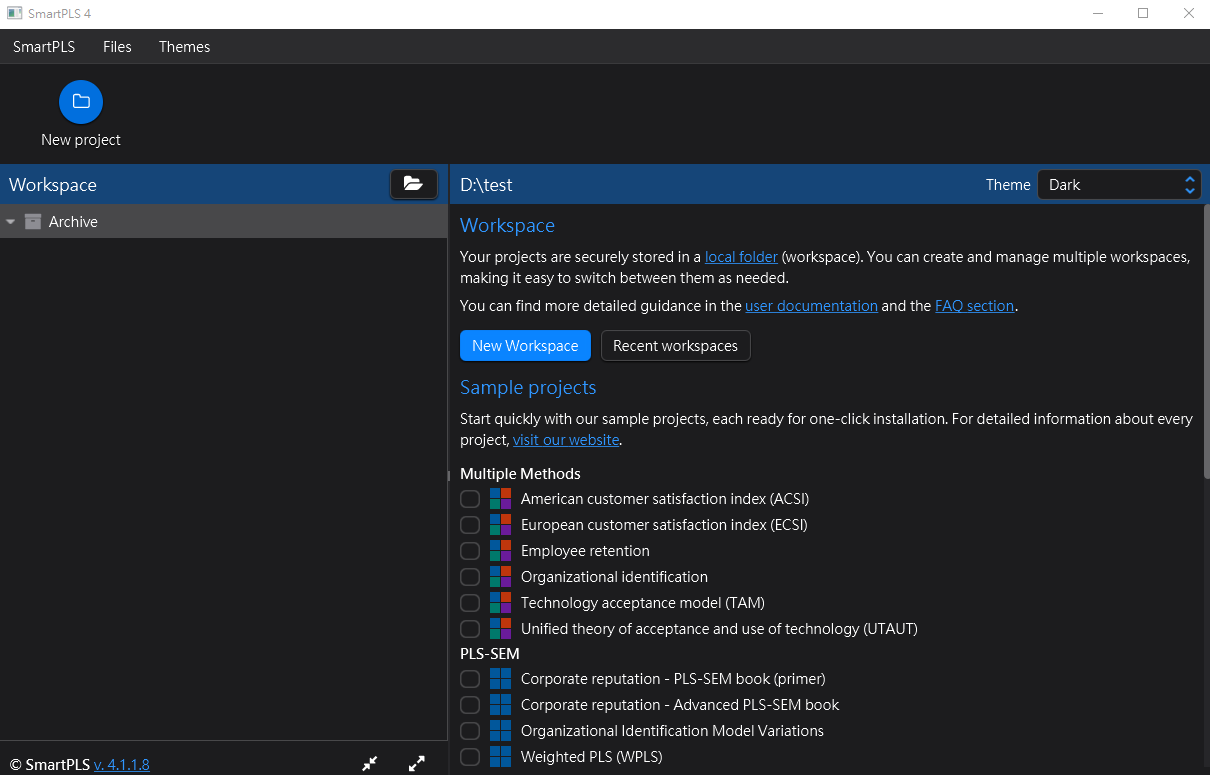Enable the UTAUT sample project checkbox
This screenshot has height=775, width=1210.
470,629
